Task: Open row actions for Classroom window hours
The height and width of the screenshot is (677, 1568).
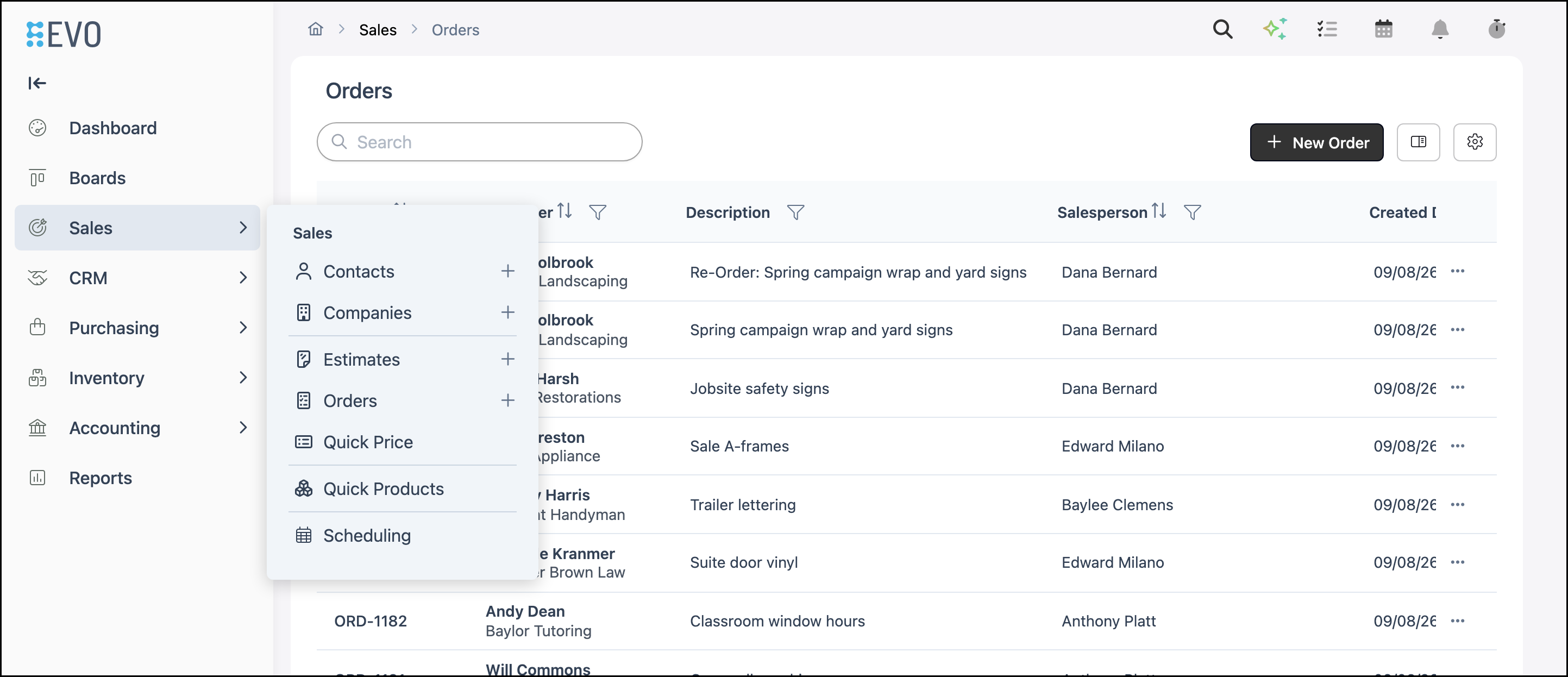Action: click(x=1457, y=621)
